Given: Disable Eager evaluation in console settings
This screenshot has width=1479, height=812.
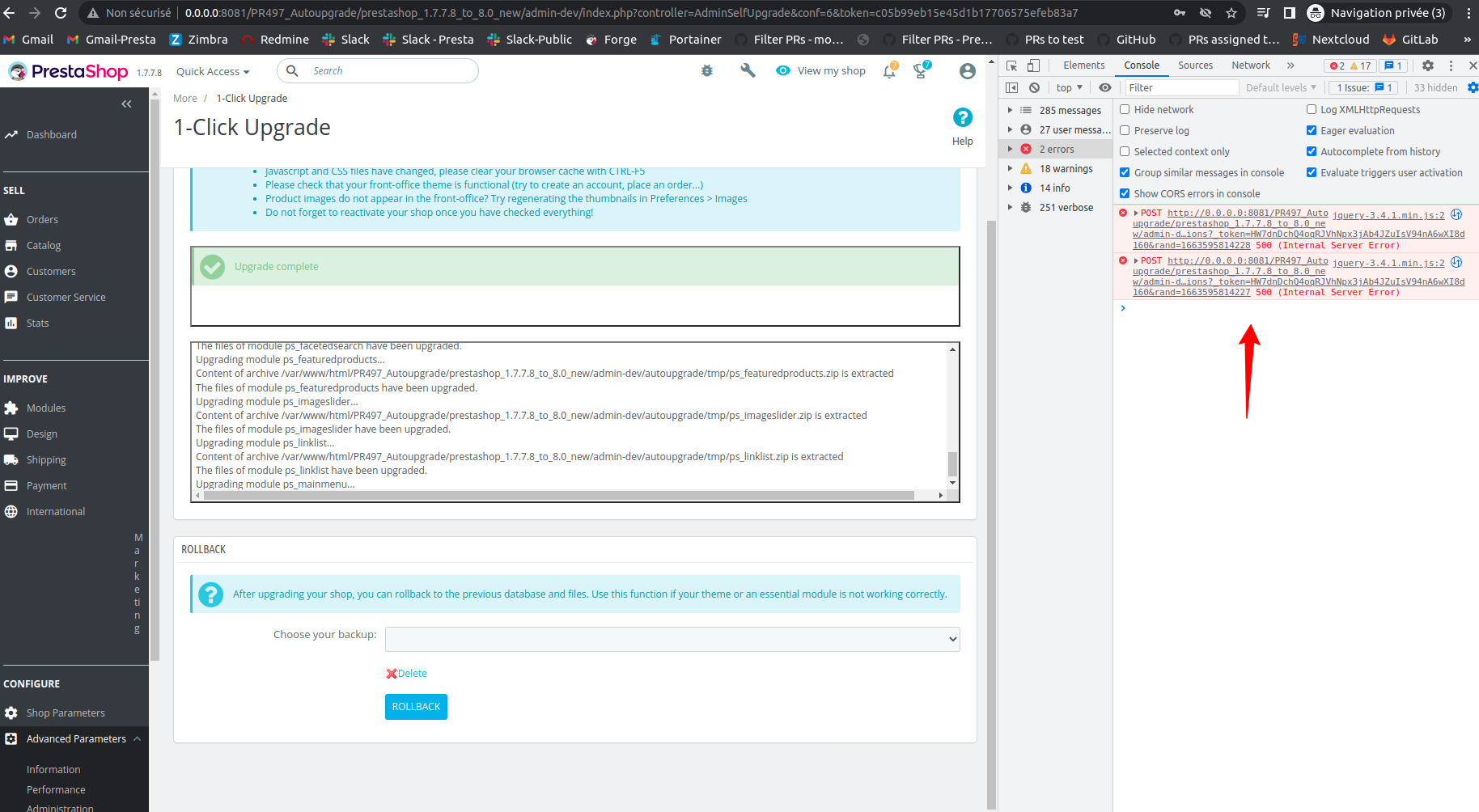Looking at the screenshot, I should (x=1312, y=130).
